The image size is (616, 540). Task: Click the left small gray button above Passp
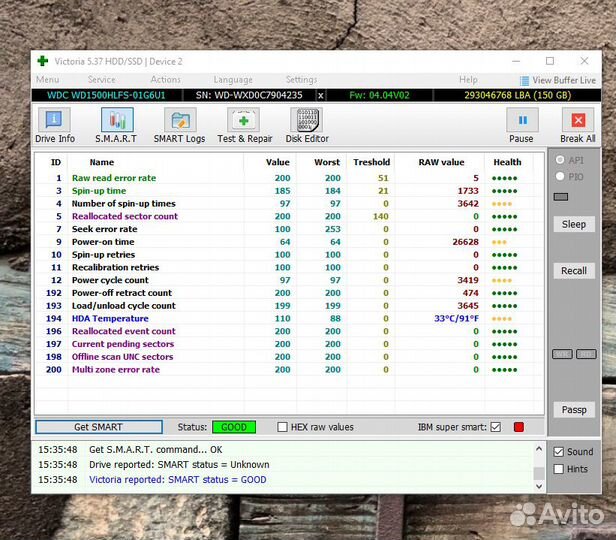coord(562,354)
